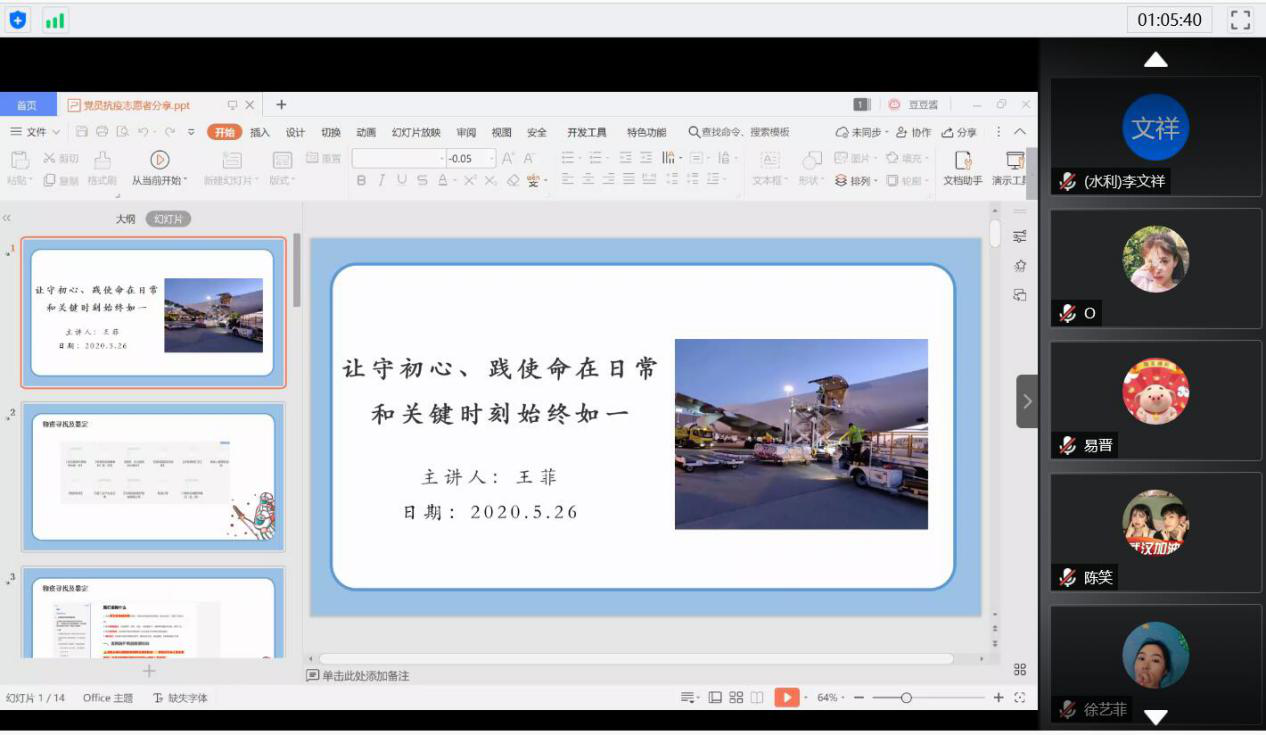1266x735 pixels.
Task: Switch to slide sorter grid view icon
Action: click(736, 697)
